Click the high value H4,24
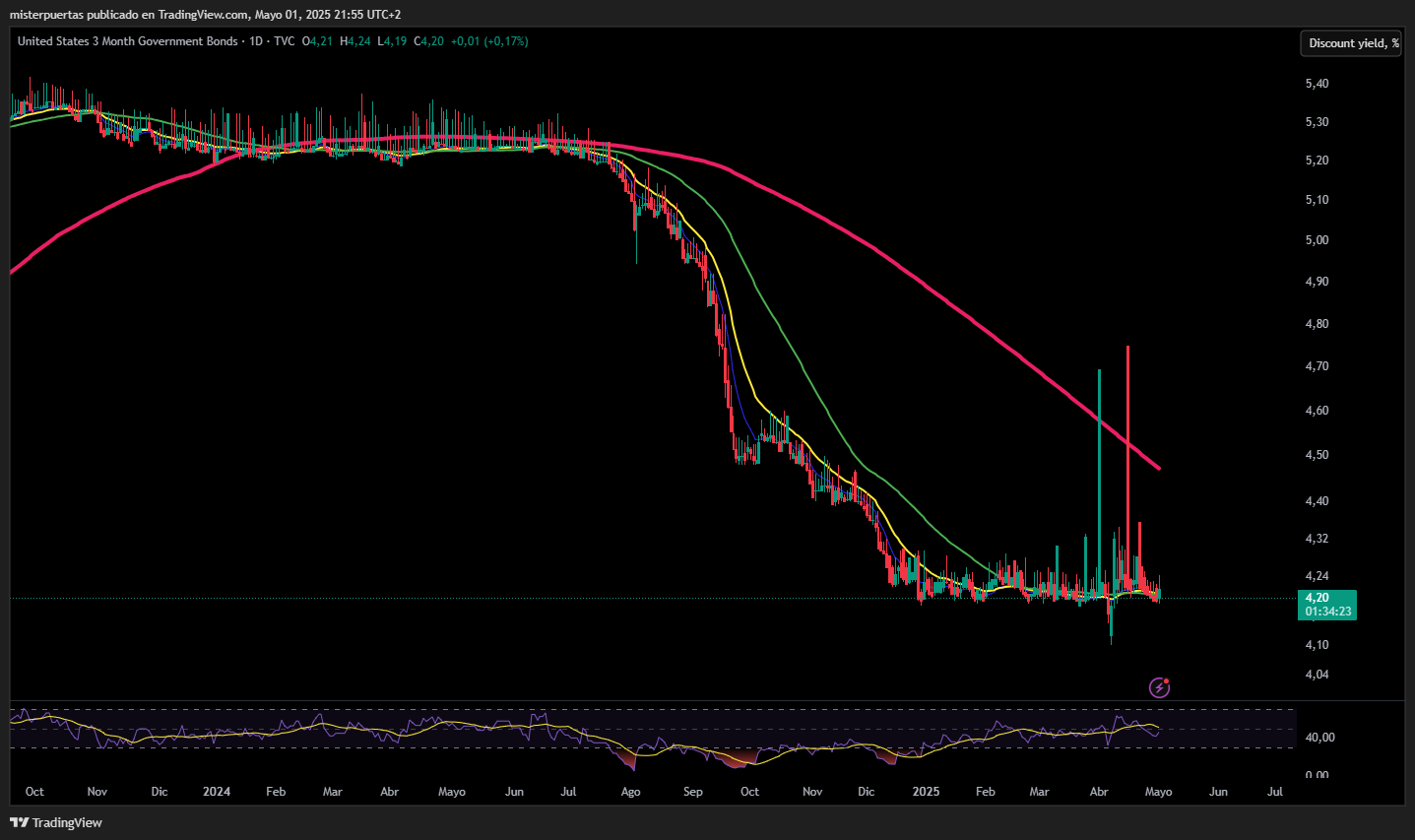The height and width of the screenshot is (840, 1415). click(x=355, y=41)
